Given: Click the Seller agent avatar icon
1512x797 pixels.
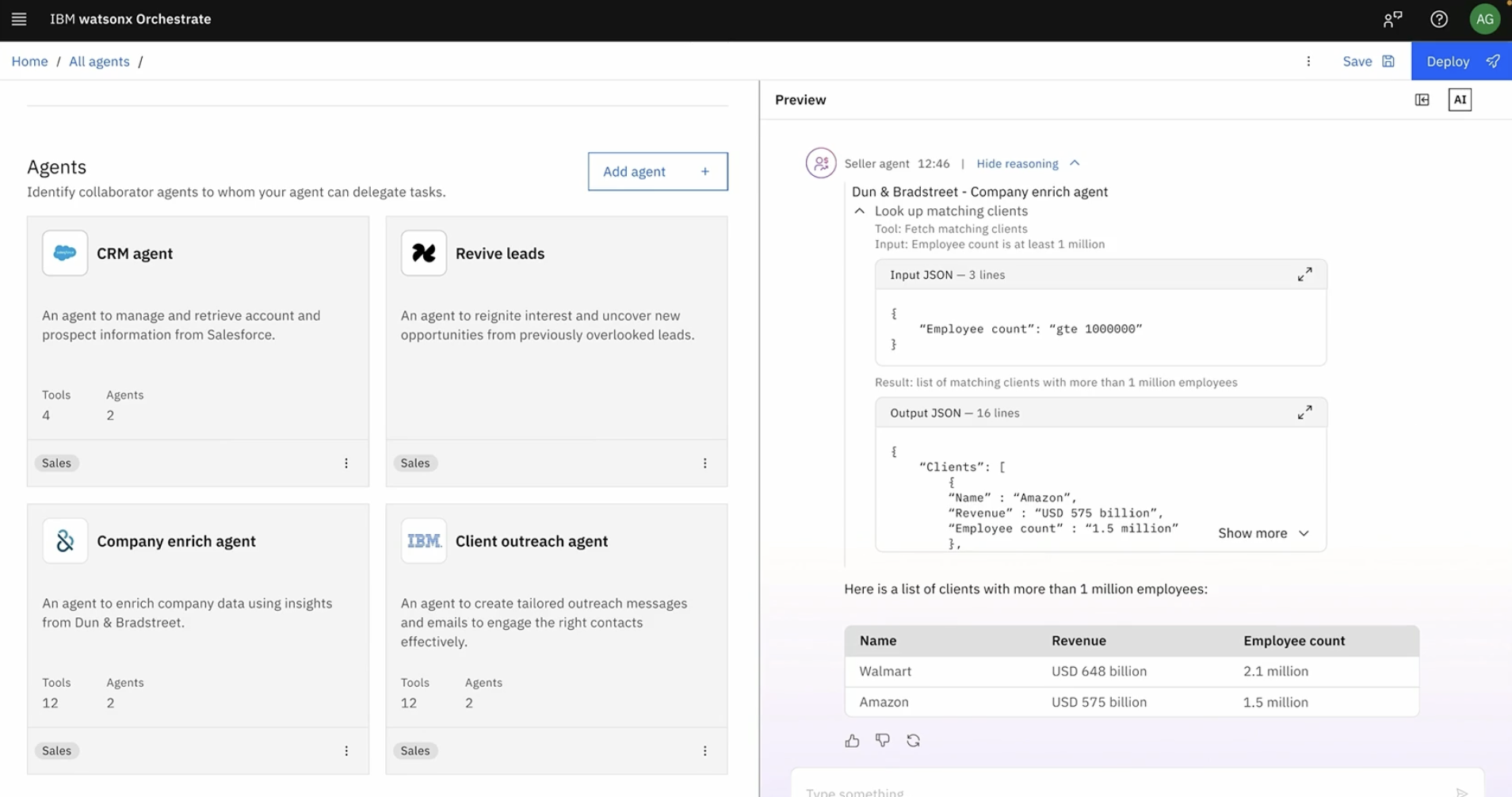Looking at the screenshot, I should coord(821,163).
